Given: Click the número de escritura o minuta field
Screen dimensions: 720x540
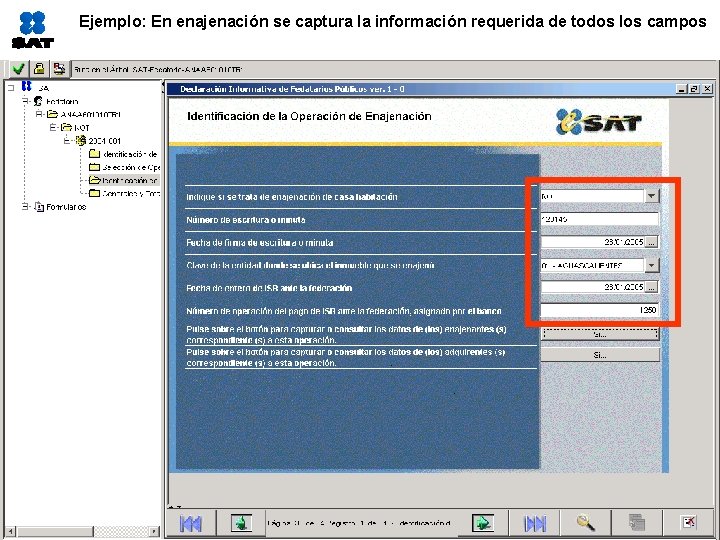Looking at the screenshot, I should pos(599,219).
